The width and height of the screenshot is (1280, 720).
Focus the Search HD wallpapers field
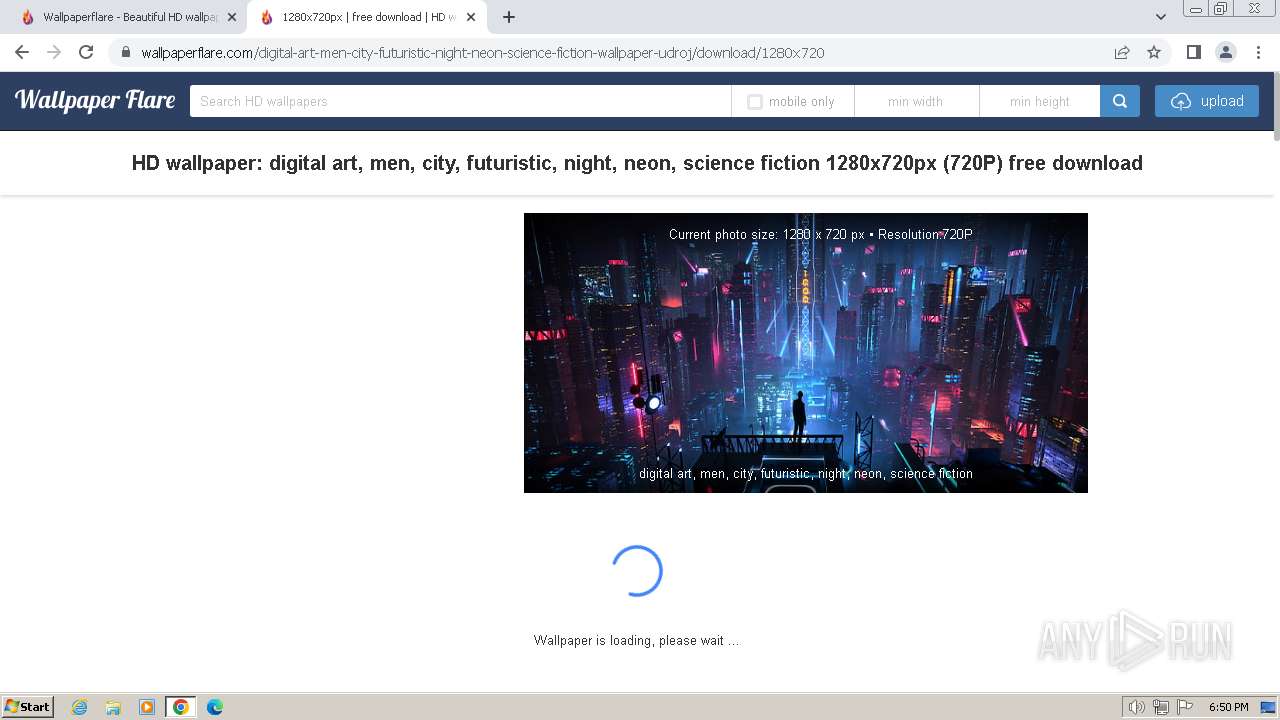460,101
